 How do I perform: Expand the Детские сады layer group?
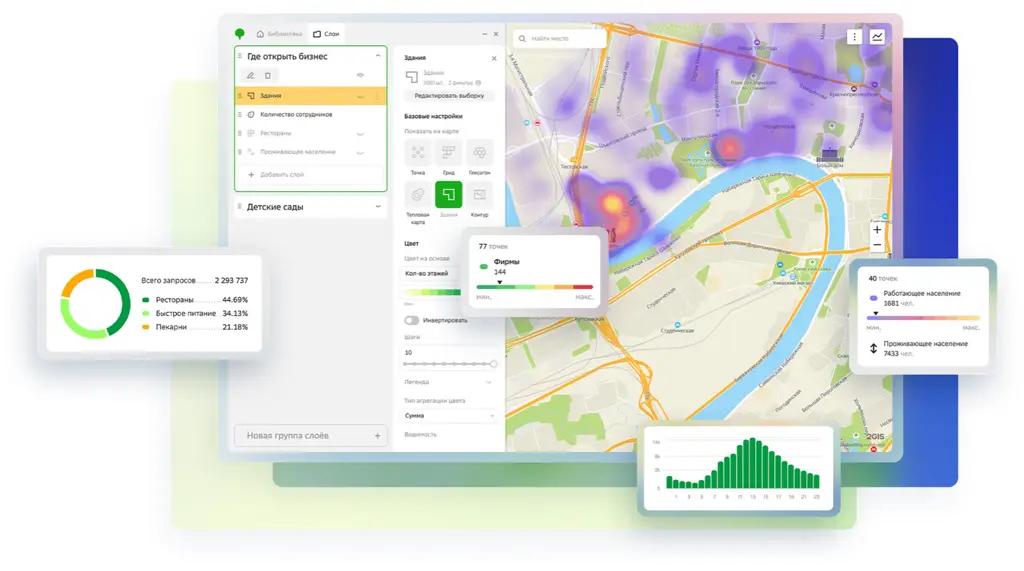pyautogui.click(x=377, y=207)
